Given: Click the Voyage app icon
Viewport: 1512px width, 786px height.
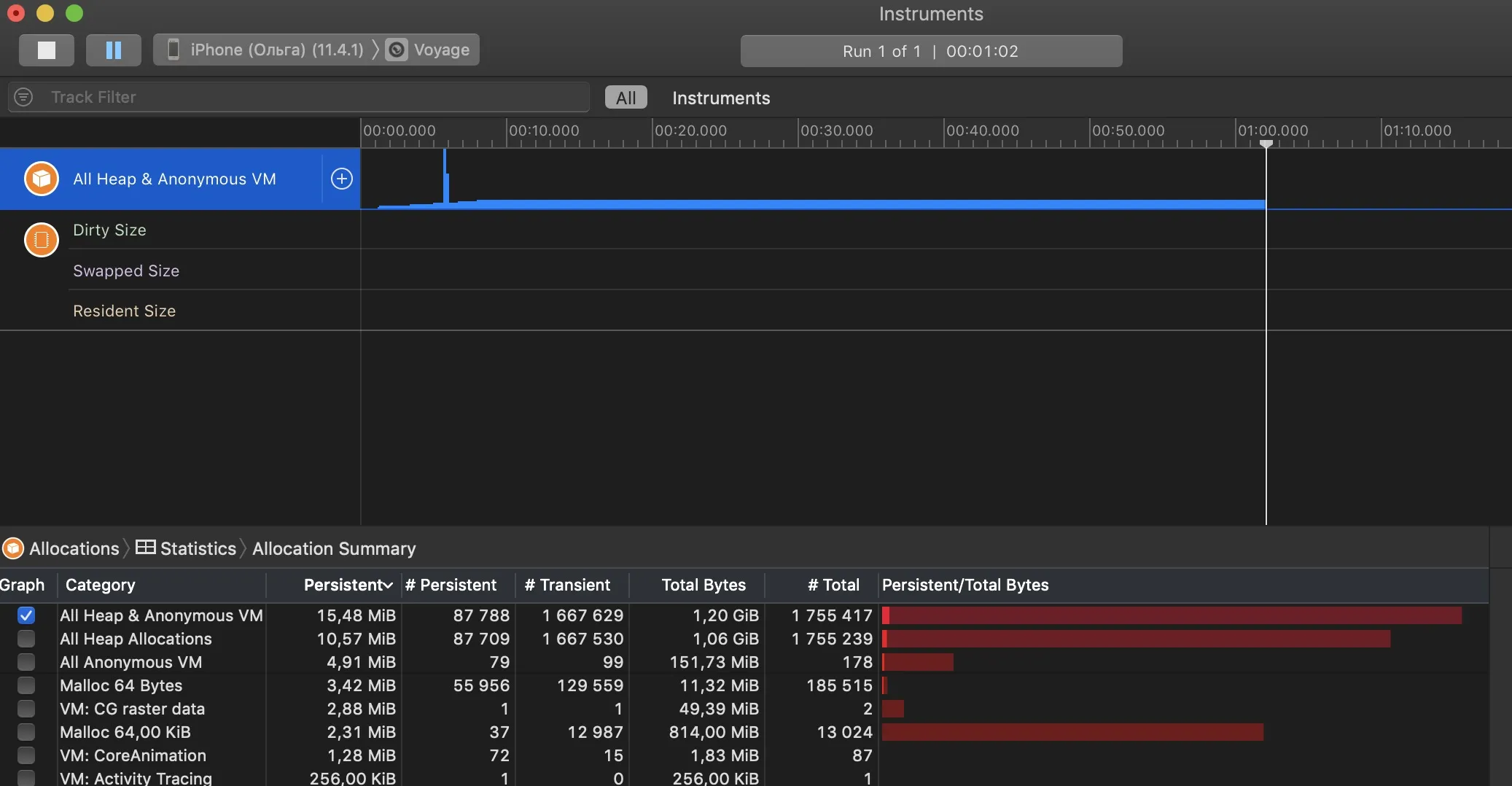Looking at the screenshot, I should click(397, 50).
